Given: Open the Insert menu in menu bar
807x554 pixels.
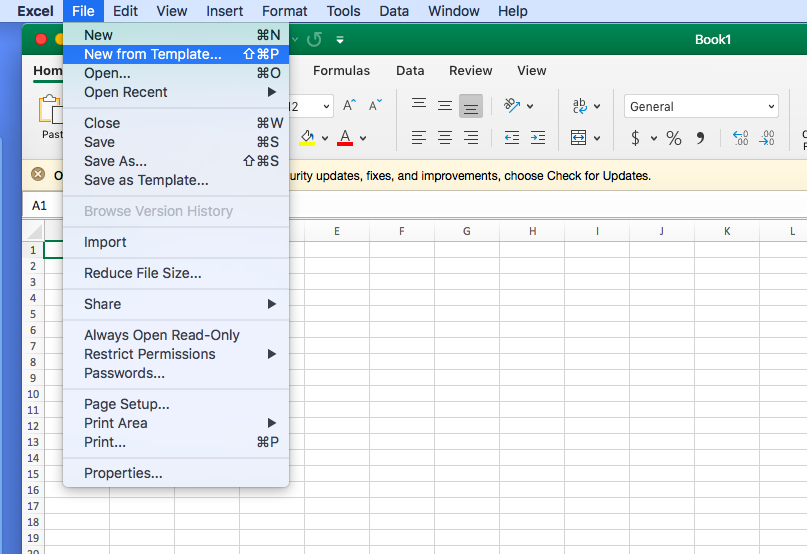Looking at the screenshot, I should coord(224,11).
